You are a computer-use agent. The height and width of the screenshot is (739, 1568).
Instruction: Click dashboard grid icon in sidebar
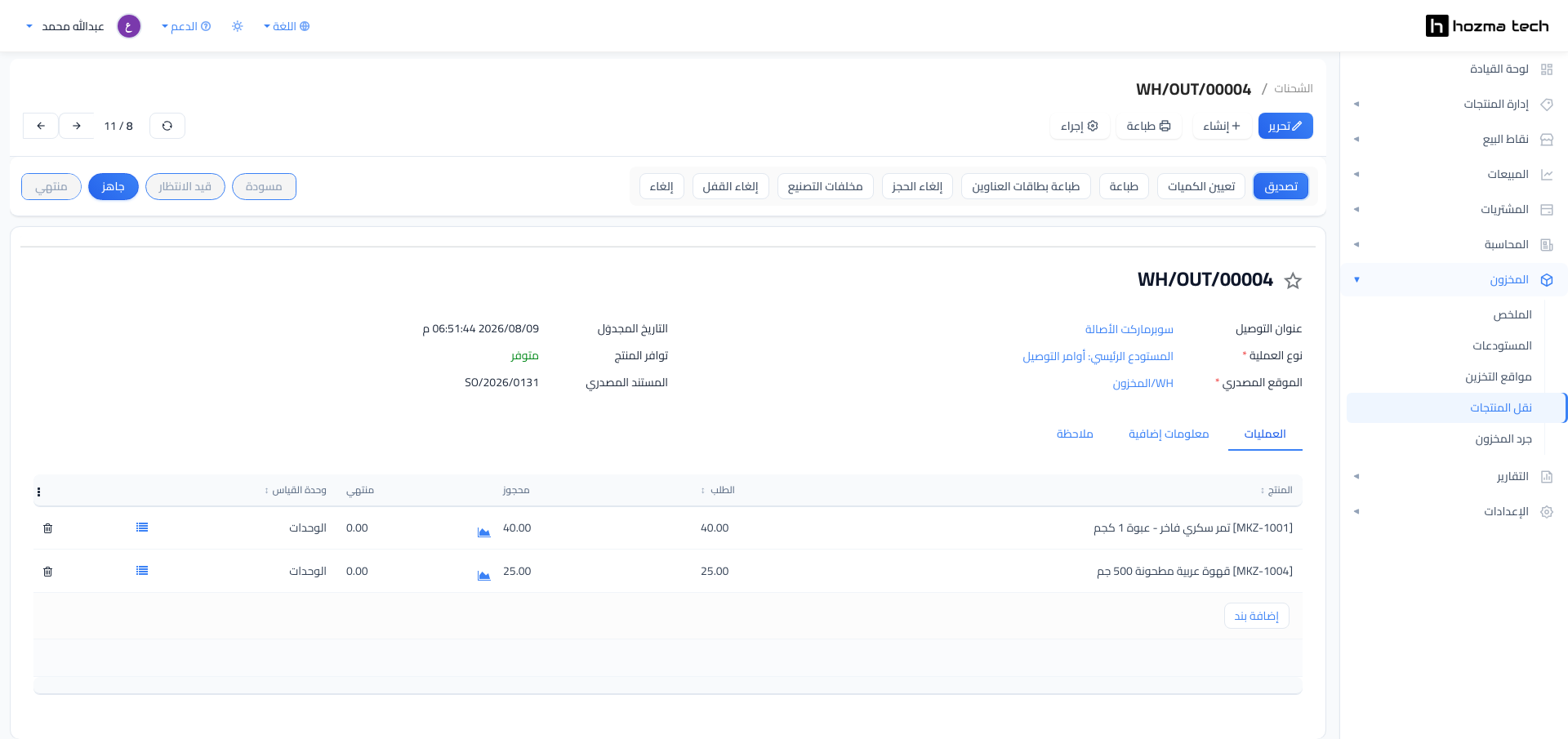(x=1547, y=69)
